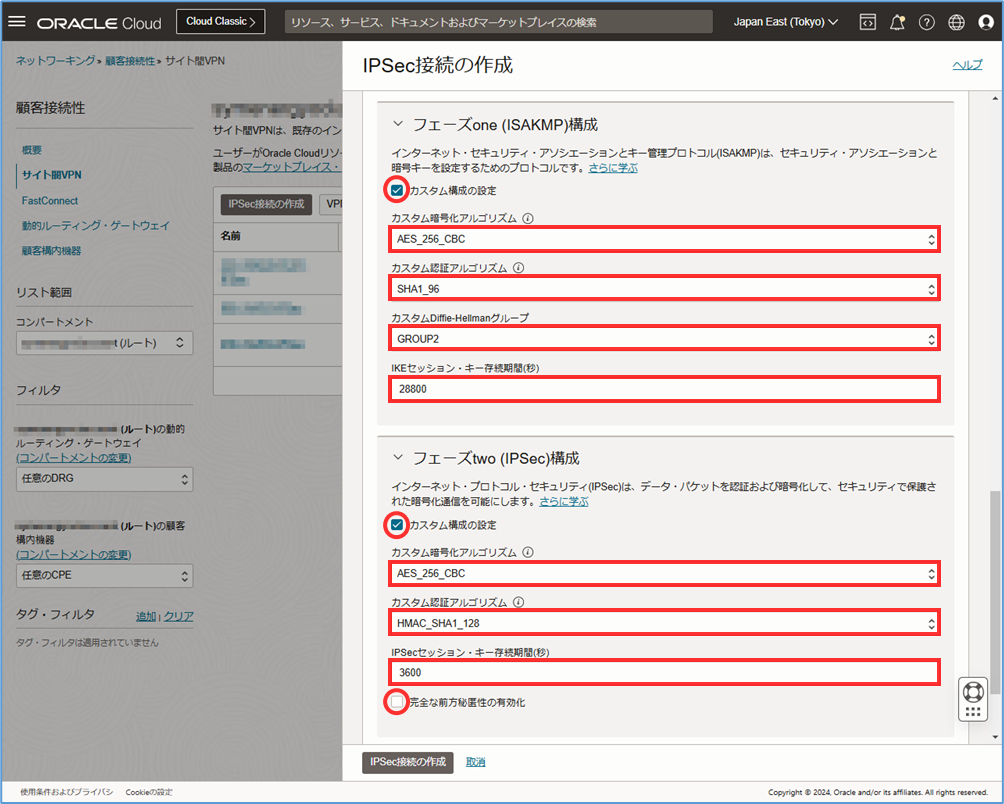Open the user profile avatar icon

coord(986,22)
